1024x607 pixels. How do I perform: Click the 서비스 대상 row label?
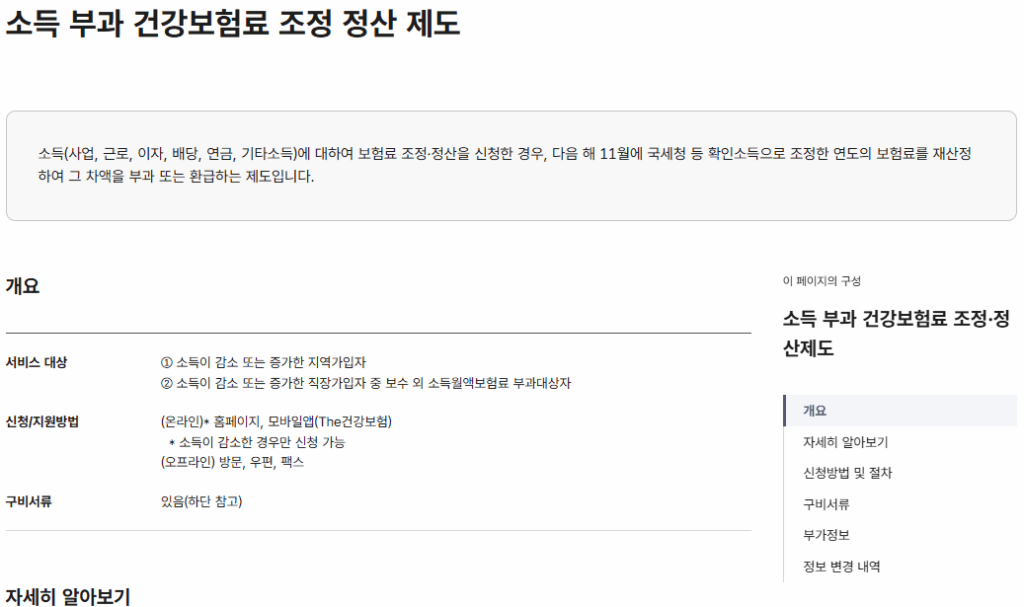click(x=37, y=362)
